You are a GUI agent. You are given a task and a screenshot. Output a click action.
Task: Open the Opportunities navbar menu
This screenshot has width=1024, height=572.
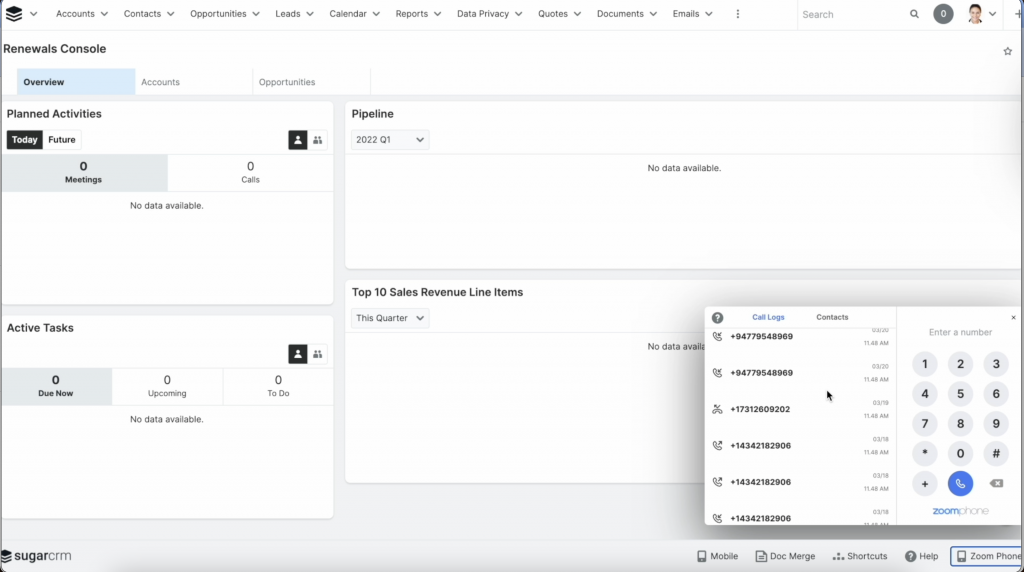tap(218, 14)
